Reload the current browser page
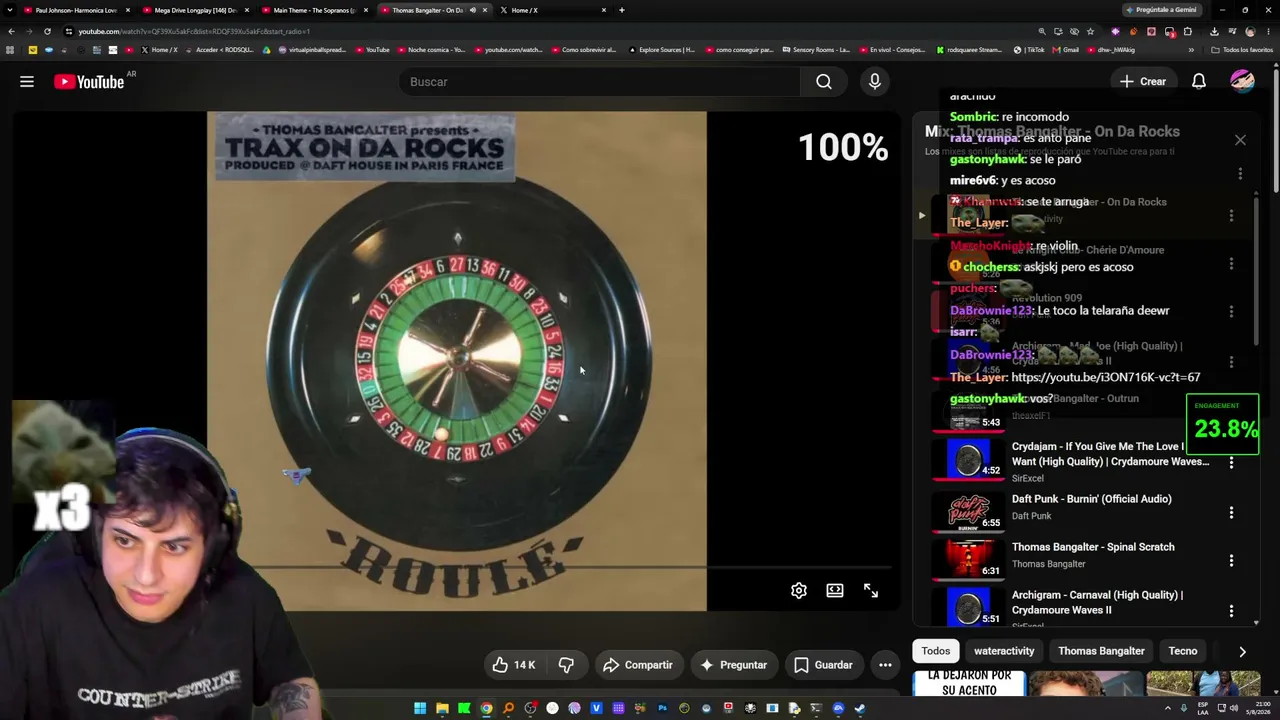This screenshot has height=720, width=1280. (x=47, y=31)
